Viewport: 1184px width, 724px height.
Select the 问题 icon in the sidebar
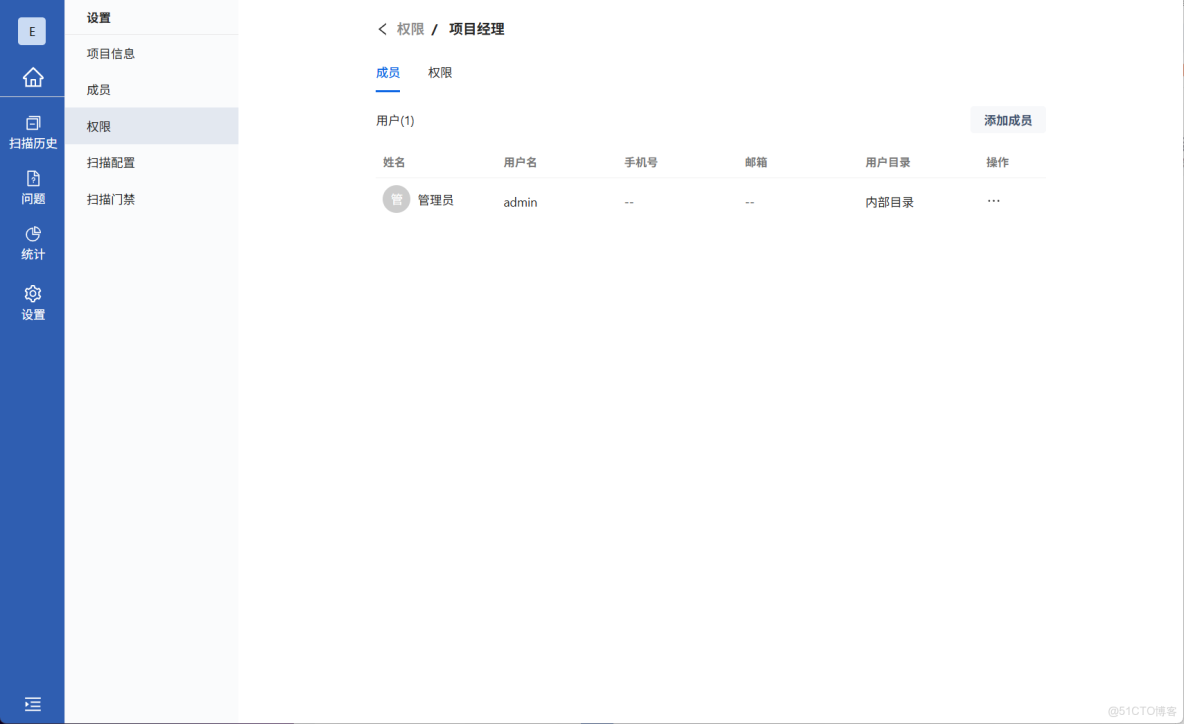click(32, 190)
